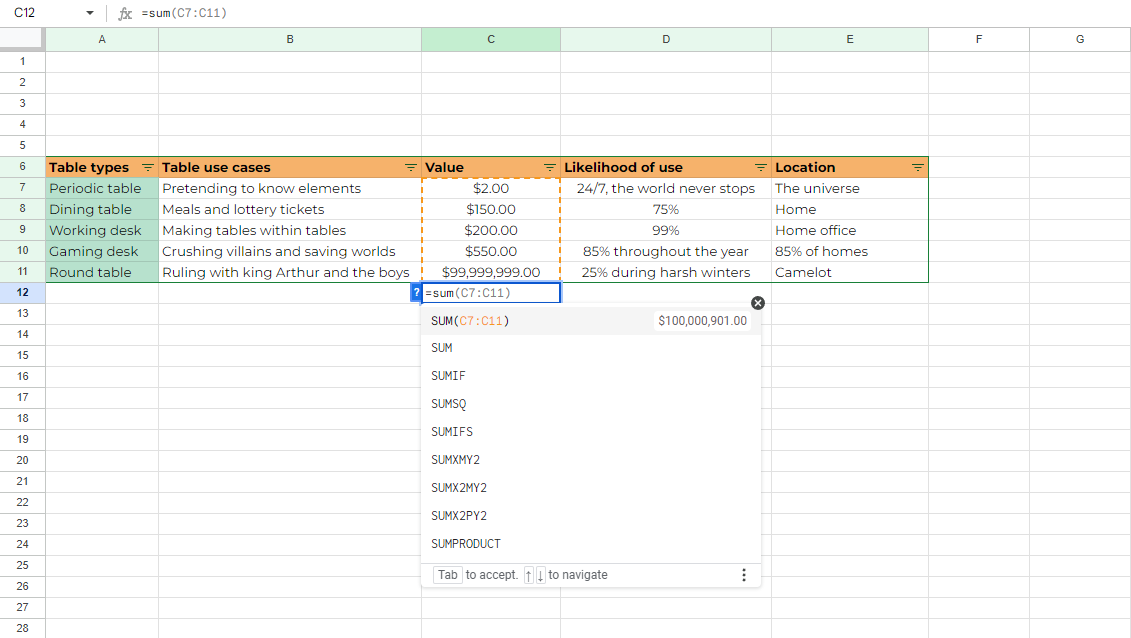Image resolution: width=1131 pixels, height=638 pixels.
Task: Choose SUMX2MY2 from the function list
Action: pos(590,488)
